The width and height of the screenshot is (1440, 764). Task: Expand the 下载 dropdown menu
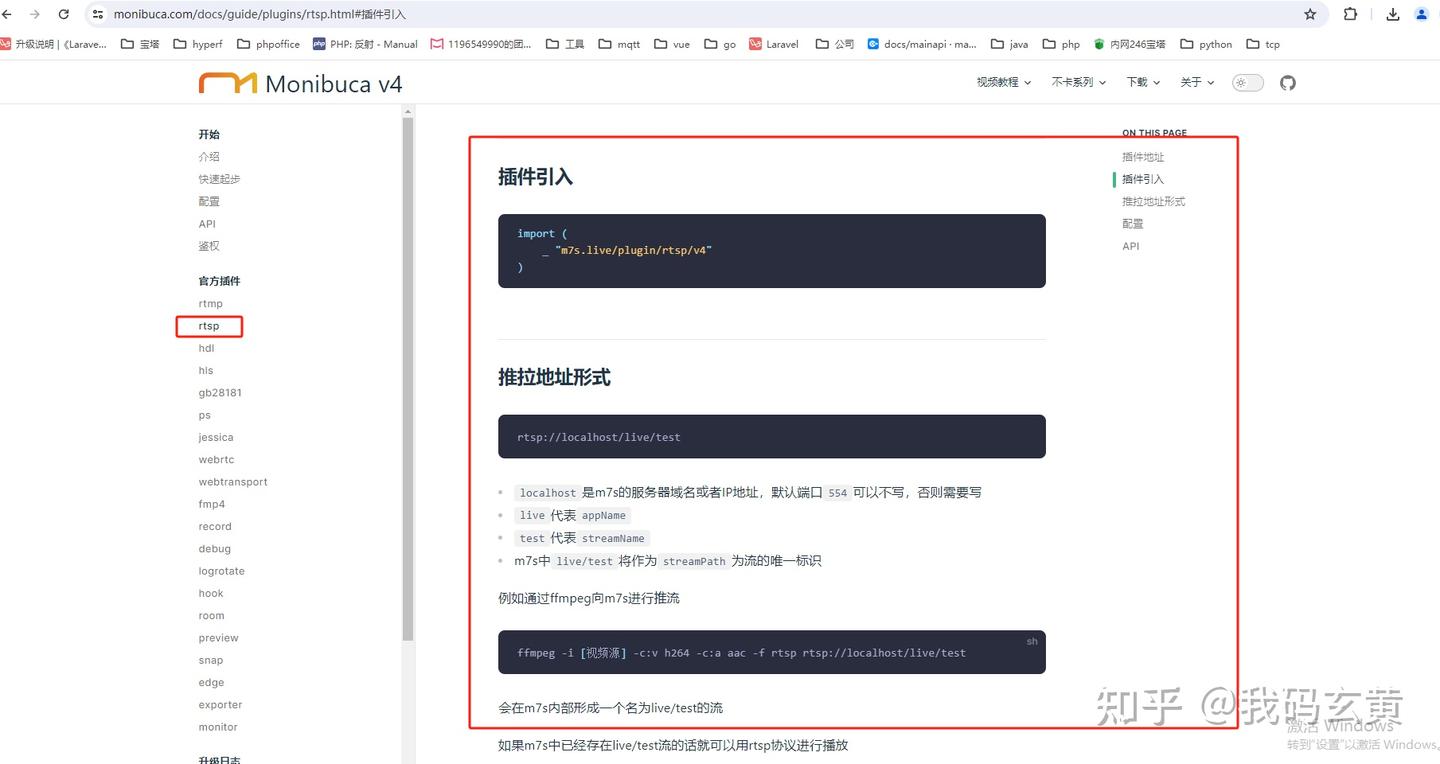click(1141, 82)
